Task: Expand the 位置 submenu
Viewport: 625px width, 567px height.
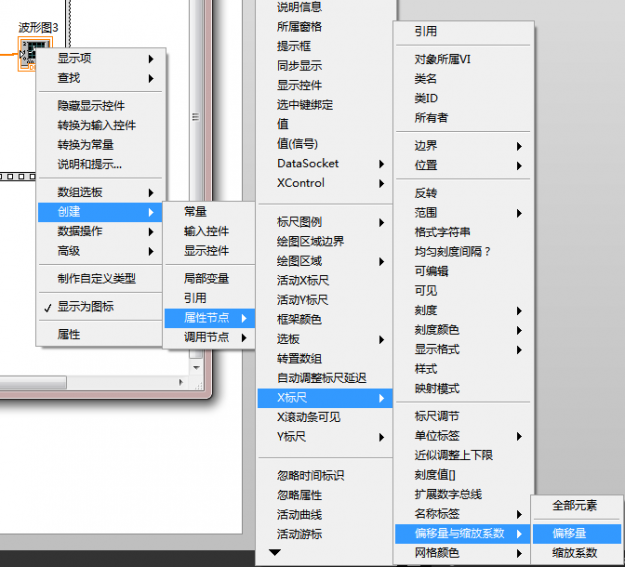Action: 463,165
